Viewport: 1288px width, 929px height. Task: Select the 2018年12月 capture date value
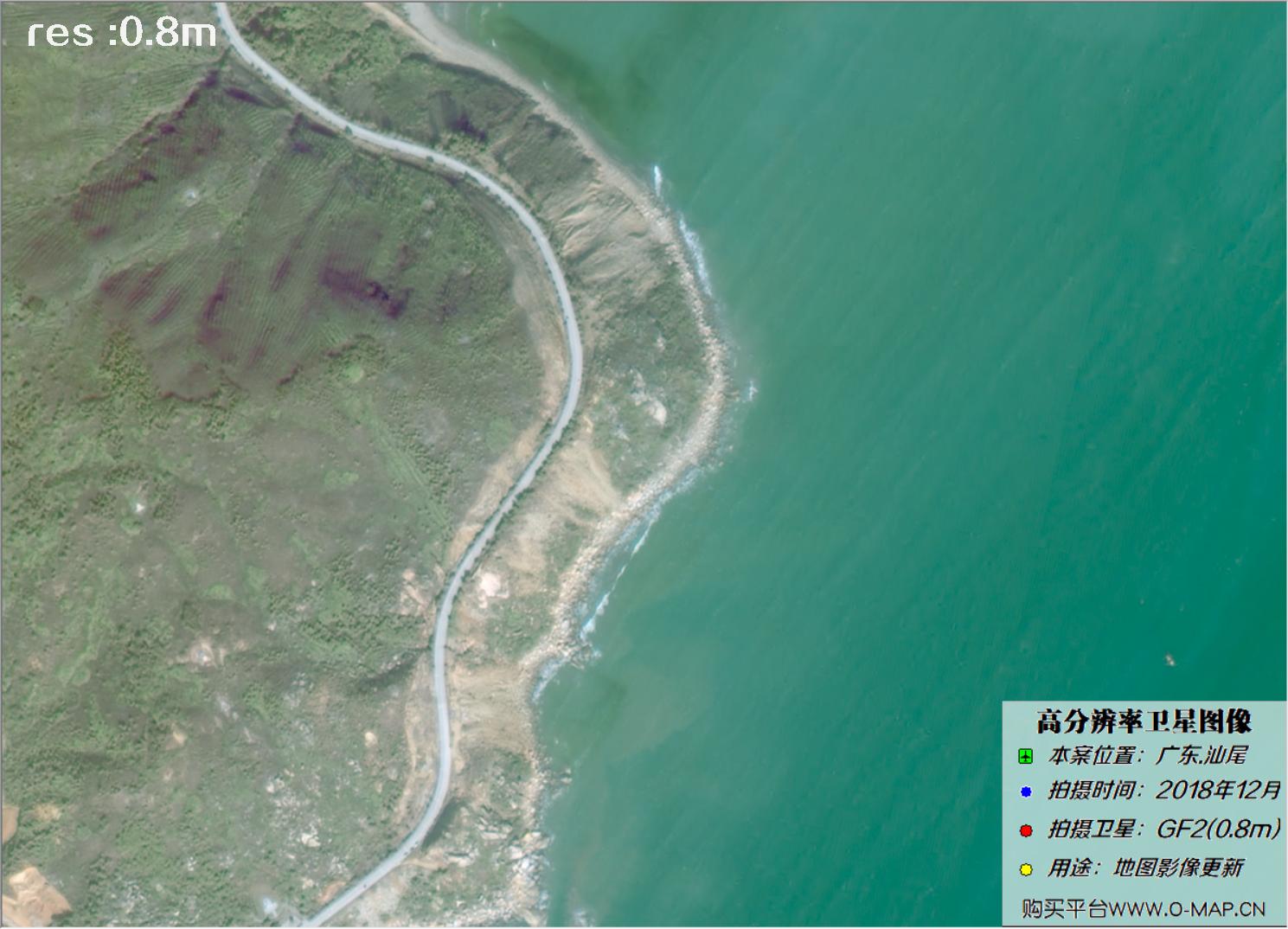(1218, 791)
